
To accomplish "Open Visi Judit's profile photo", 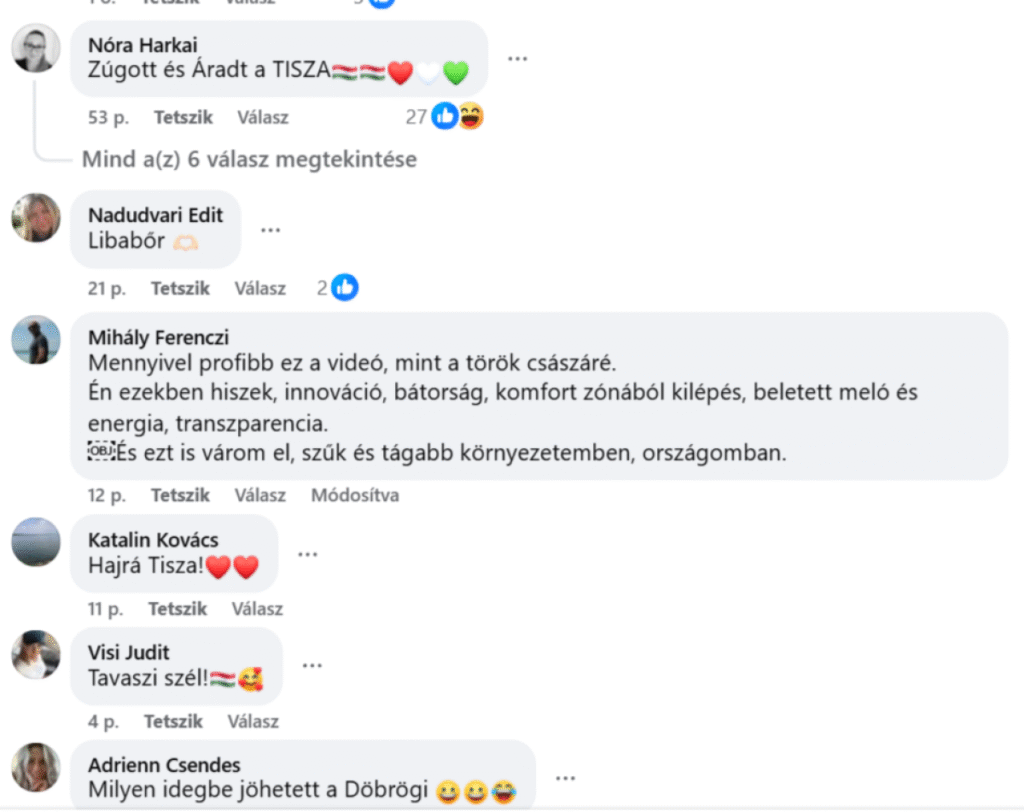I will (36, 655).
